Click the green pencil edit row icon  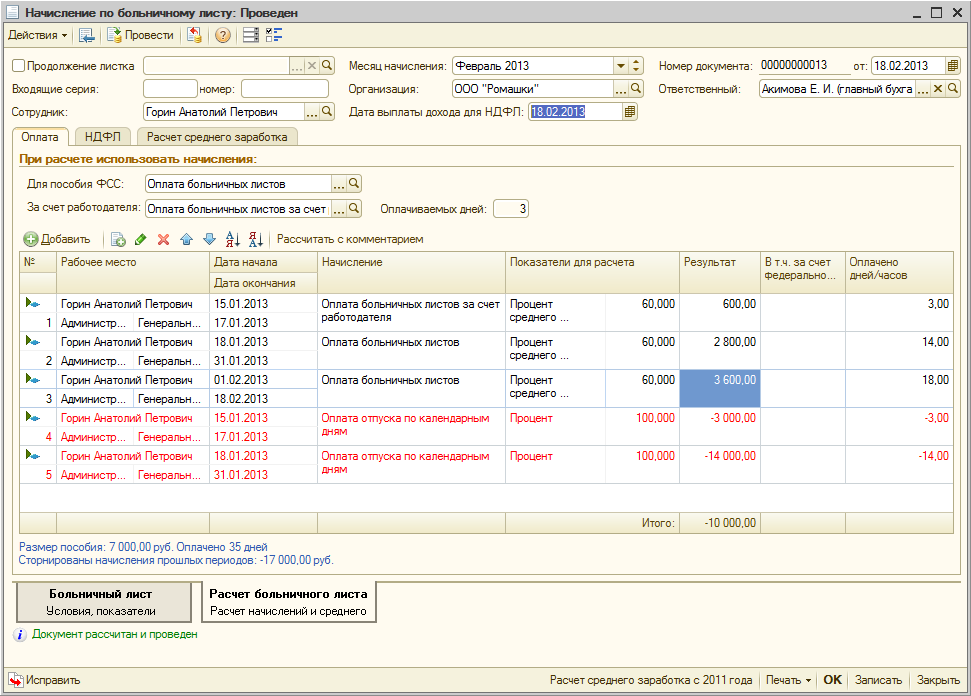(x=141, y=240)
